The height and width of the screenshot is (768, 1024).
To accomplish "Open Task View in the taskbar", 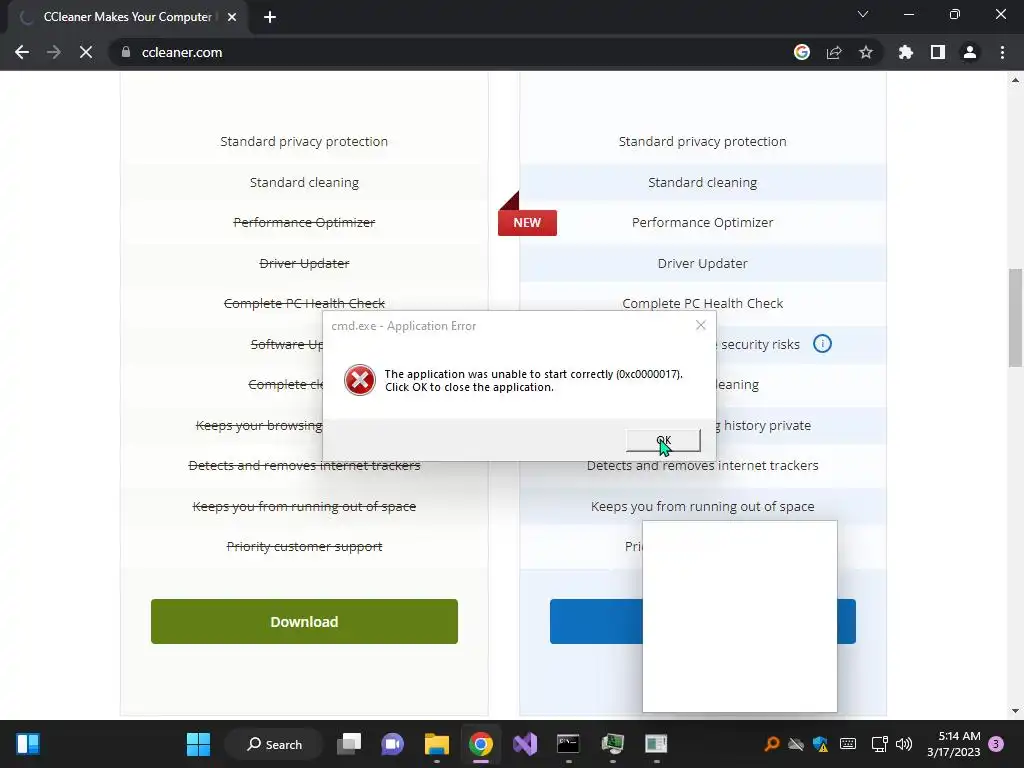I will click(x=349, y=744).
